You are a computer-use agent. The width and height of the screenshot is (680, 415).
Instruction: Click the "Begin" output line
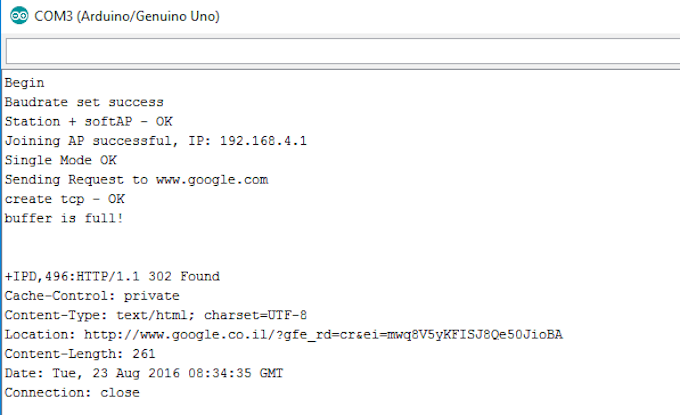tap(25, 83)
